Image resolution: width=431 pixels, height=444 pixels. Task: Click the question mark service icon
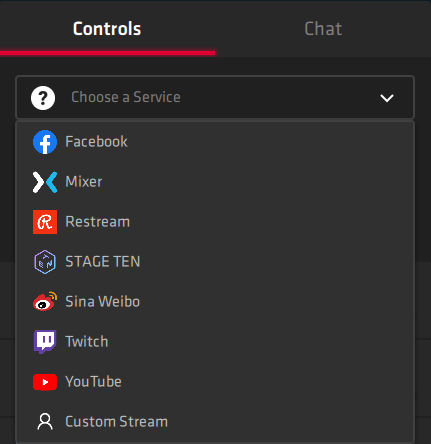[43, 98]
